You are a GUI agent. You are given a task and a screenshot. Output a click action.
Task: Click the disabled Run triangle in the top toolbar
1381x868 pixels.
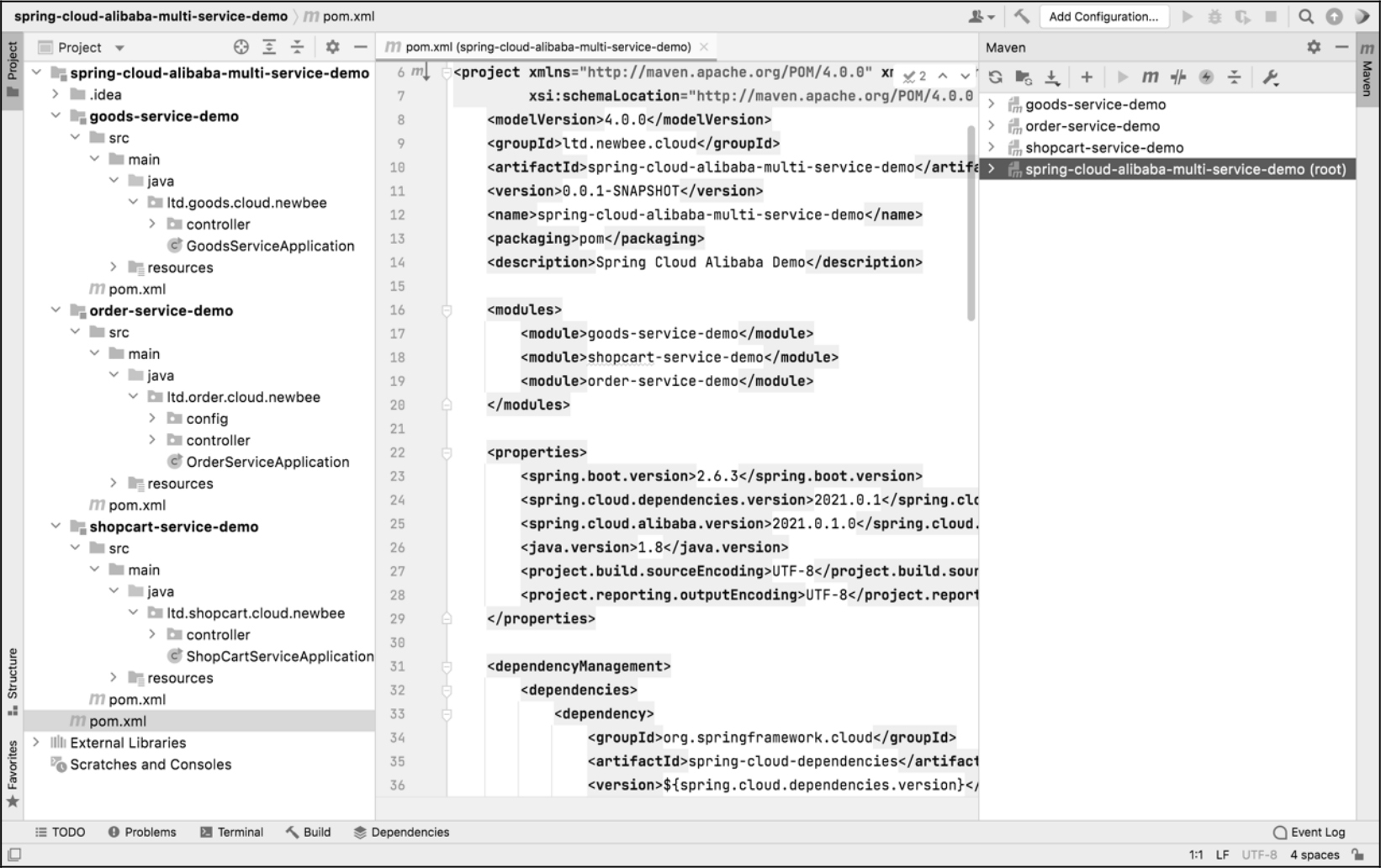[x=1187, y=16]
